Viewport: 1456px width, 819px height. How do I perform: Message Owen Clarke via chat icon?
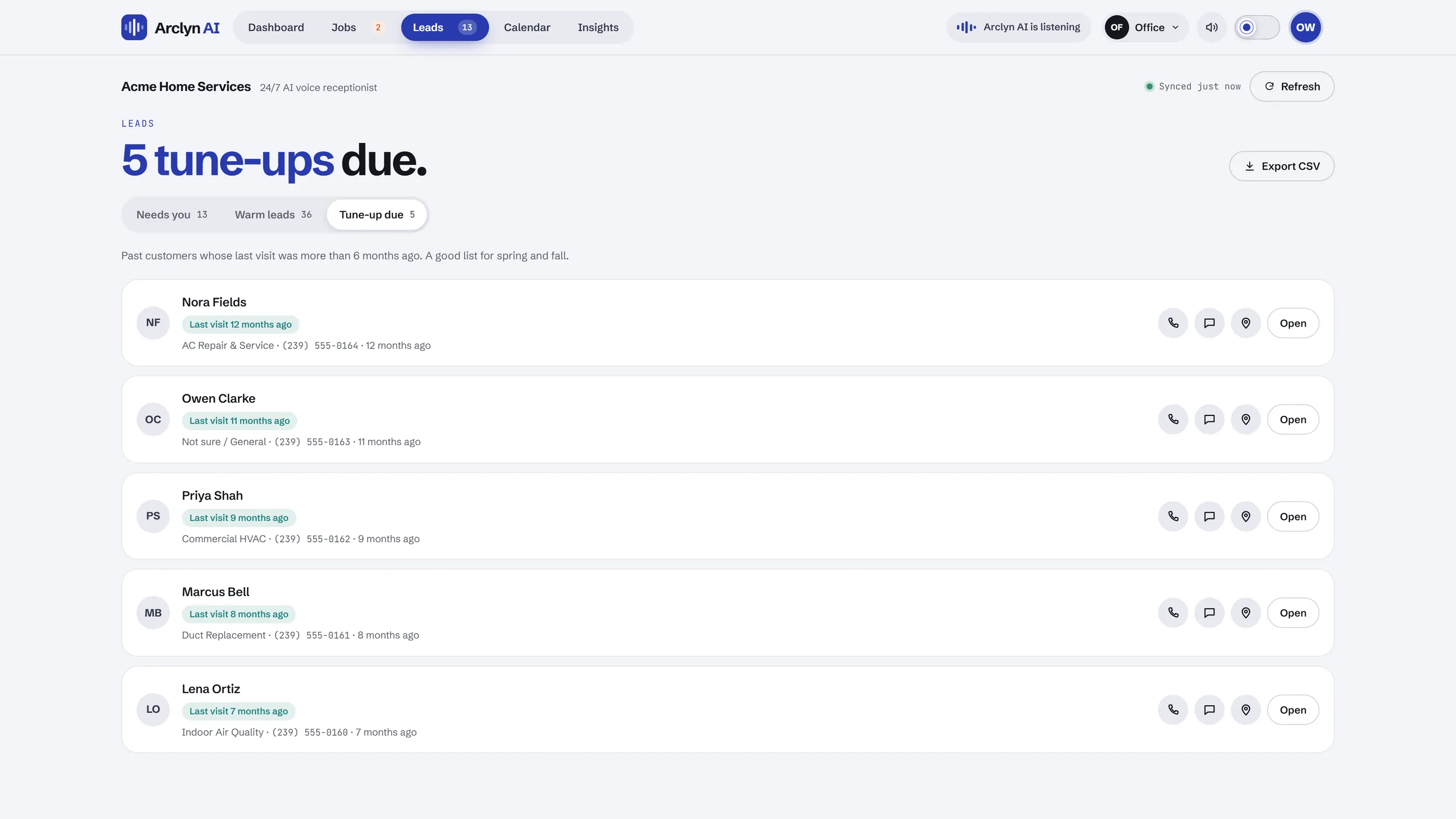(1210, 420)
